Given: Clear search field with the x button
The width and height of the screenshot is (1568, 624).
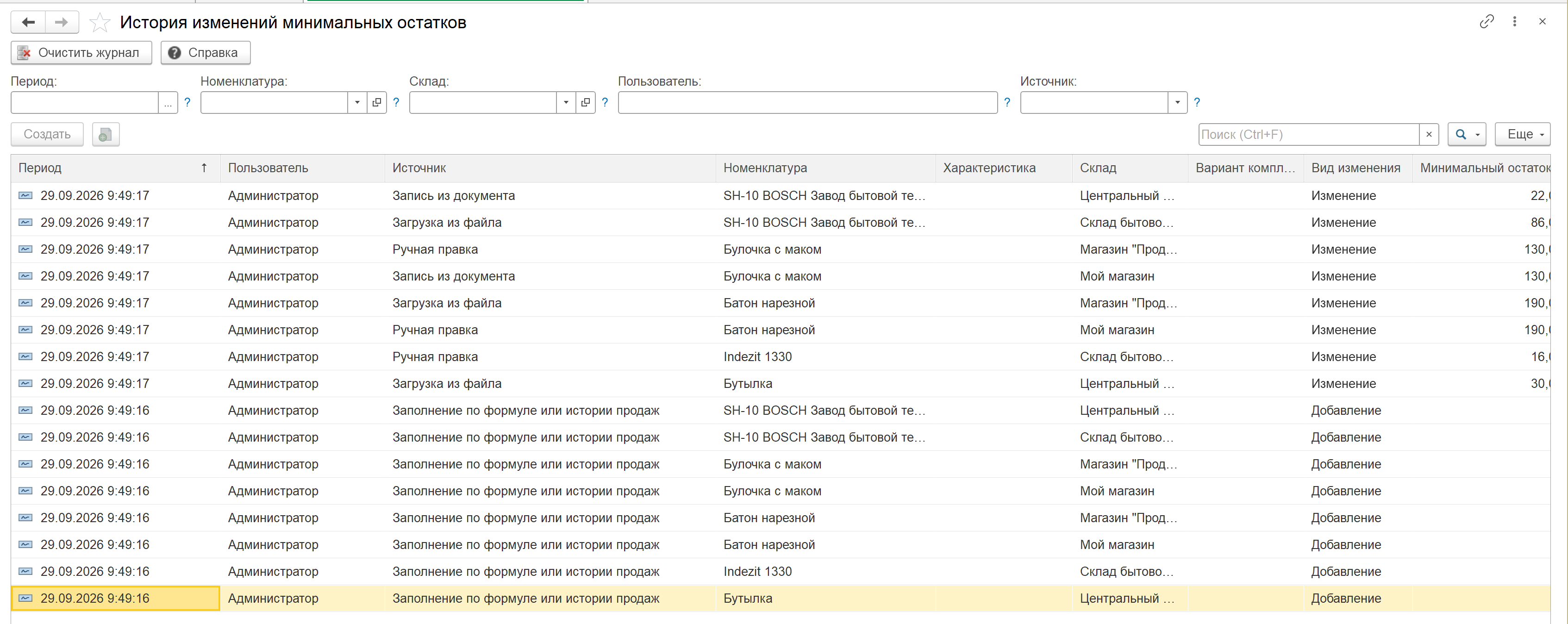Looking at the screenshot, I should point(1429,135).
